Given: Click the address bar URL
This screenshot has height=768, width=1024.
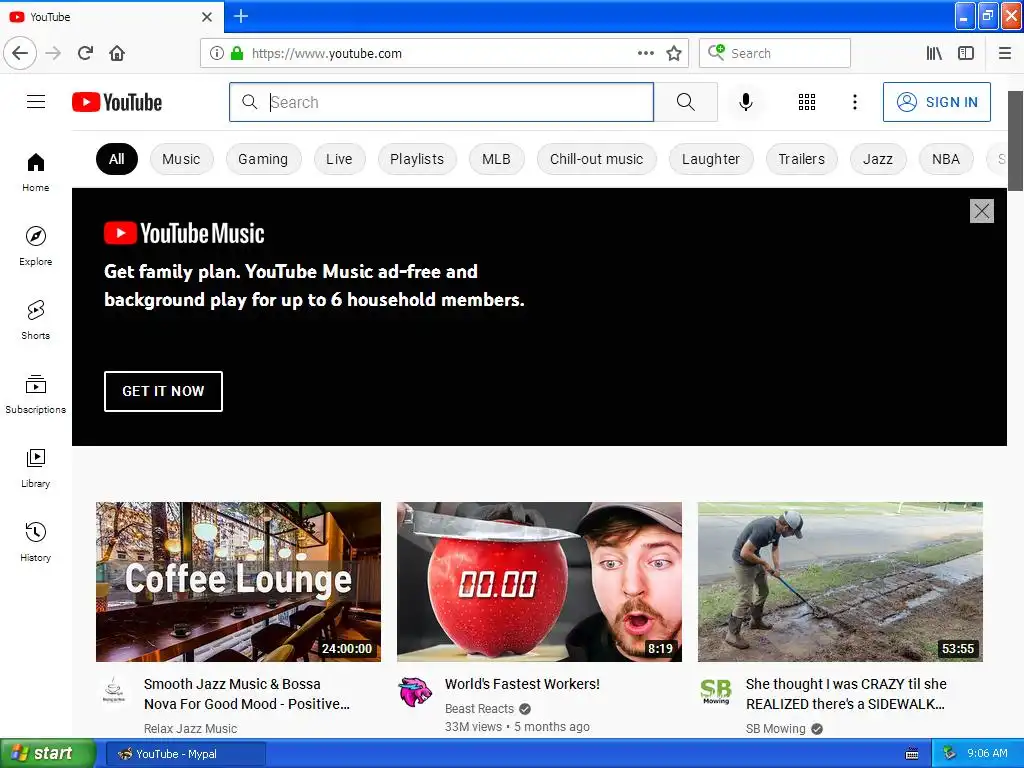Looking at the screenshot, I should click(x=327, y=54).
